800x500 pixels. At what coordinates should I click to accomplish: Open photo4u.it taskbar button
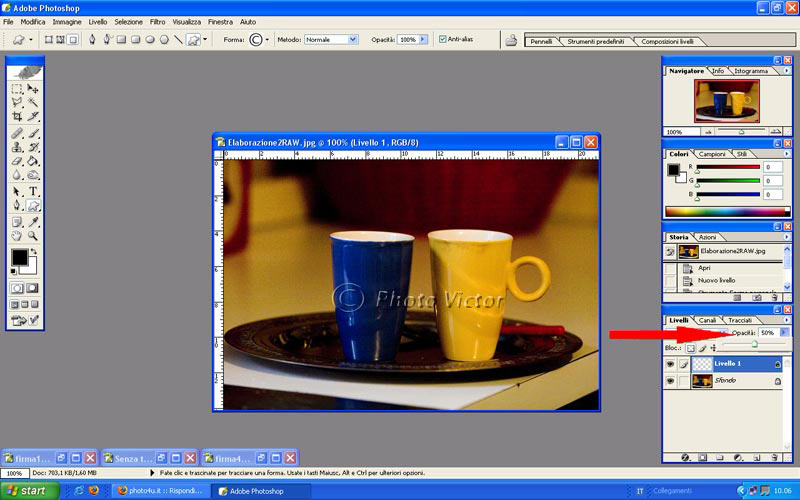tap(160, 491)
